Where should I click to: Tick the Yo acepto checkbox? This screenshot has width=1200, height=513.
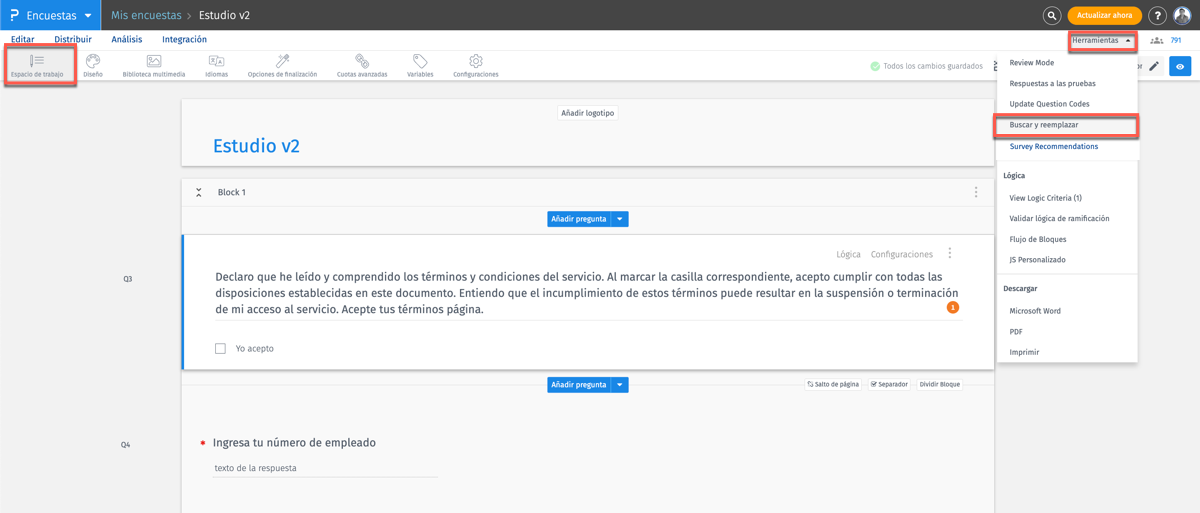coord(220,349)
